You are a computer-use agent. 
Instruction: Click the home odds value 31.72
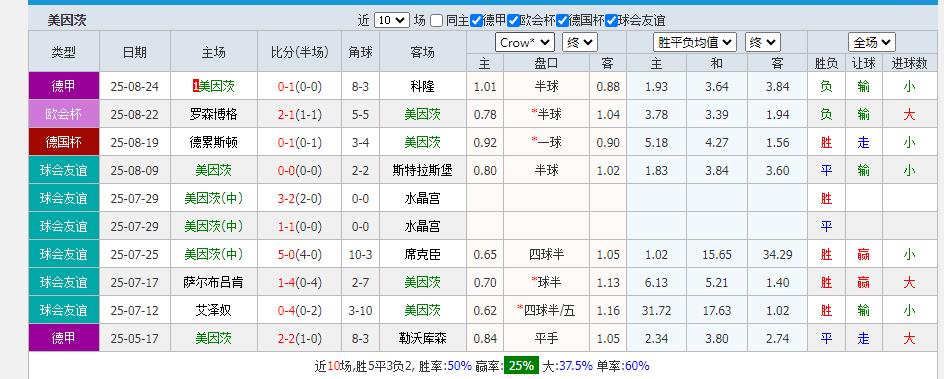point(656,310)
